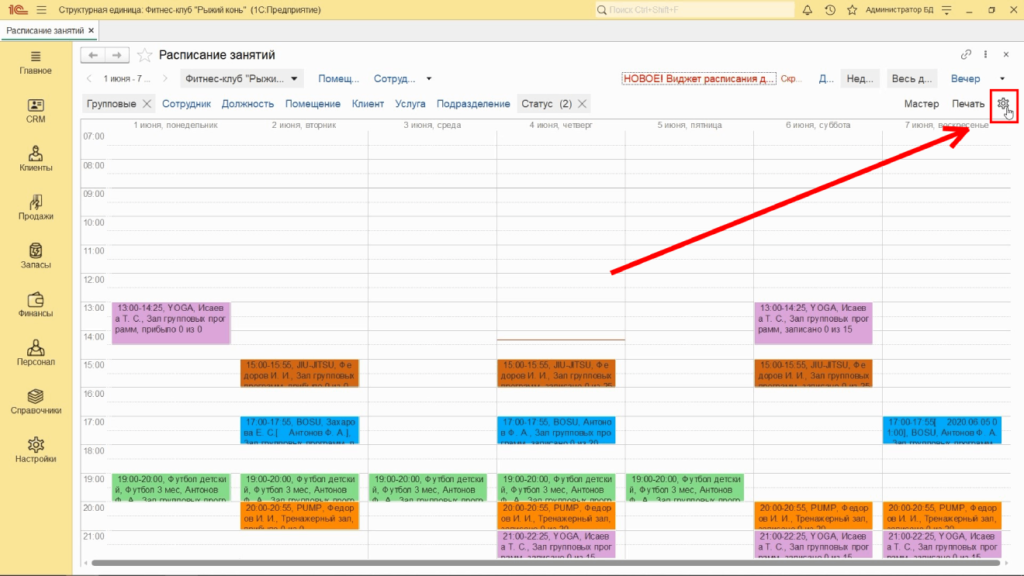This screenshot has height=576, width=1024.
Task: Expand the Фитнес-клуб dropdown selector
Action: click(294, 78)
